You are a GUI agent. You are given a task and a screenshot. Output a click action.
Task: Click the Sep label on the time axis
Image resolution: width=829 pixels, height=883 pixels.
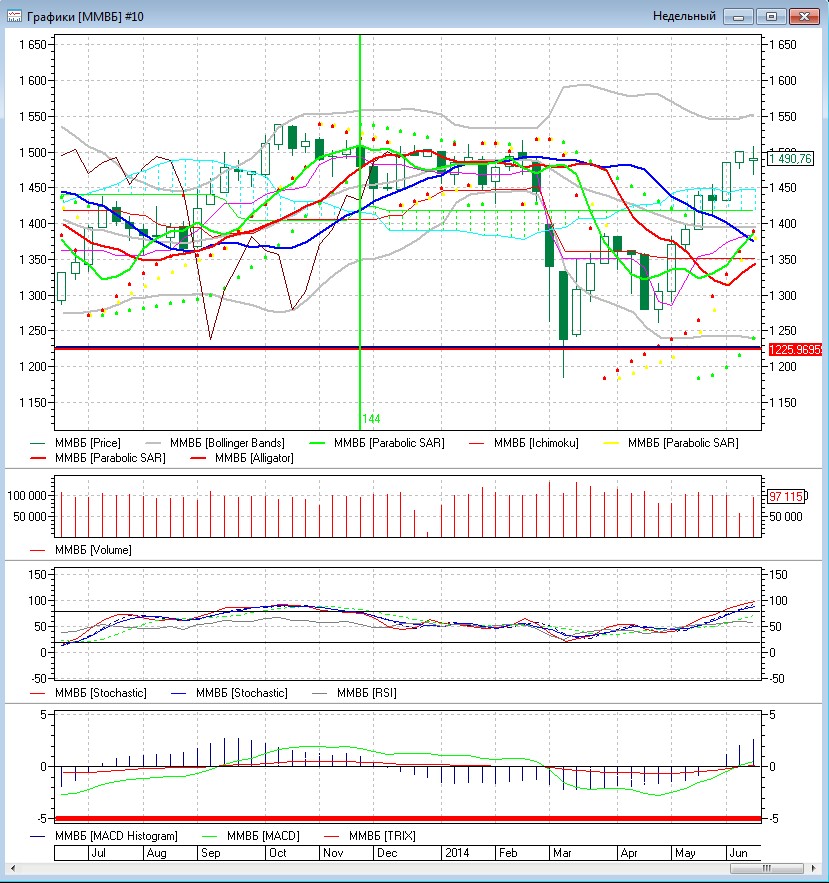(x=211, y=853)
